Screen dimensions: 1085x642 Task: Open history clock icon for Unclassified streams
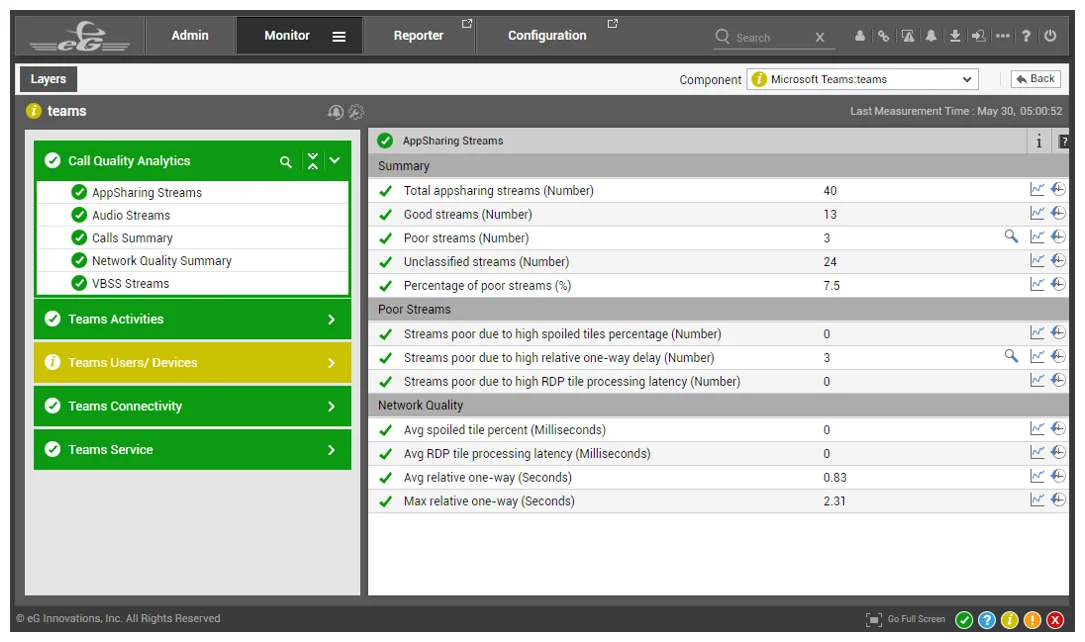tap(1058, 260)
